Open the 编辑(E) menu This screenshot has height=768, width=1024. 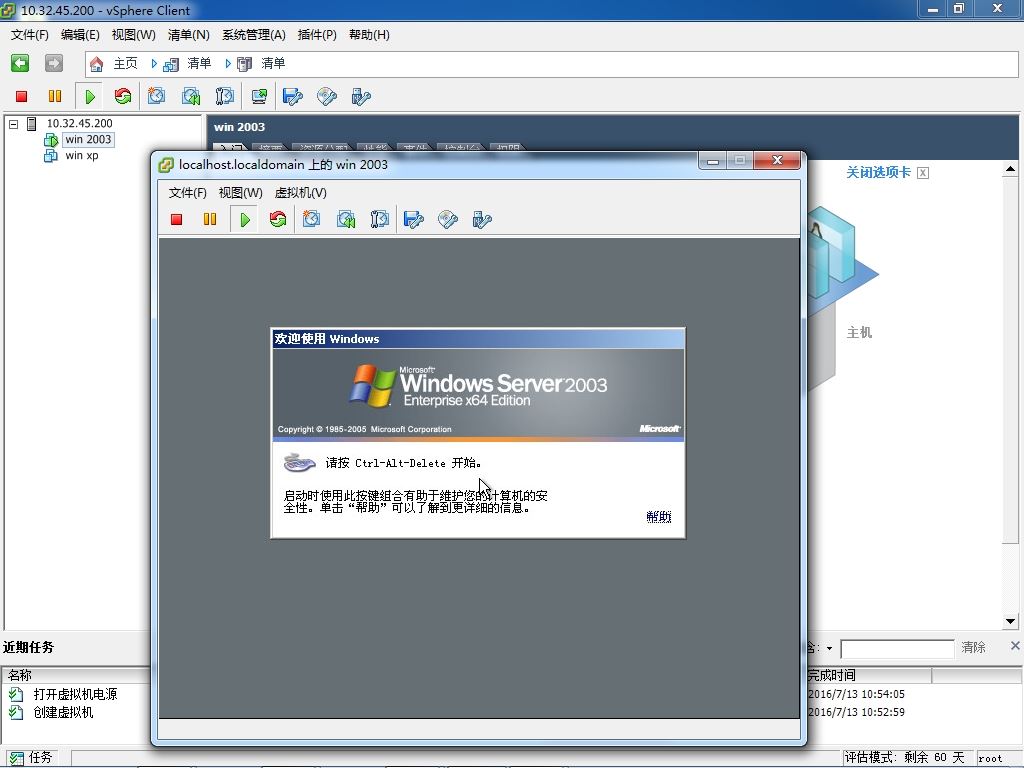(x=80, y=35)
